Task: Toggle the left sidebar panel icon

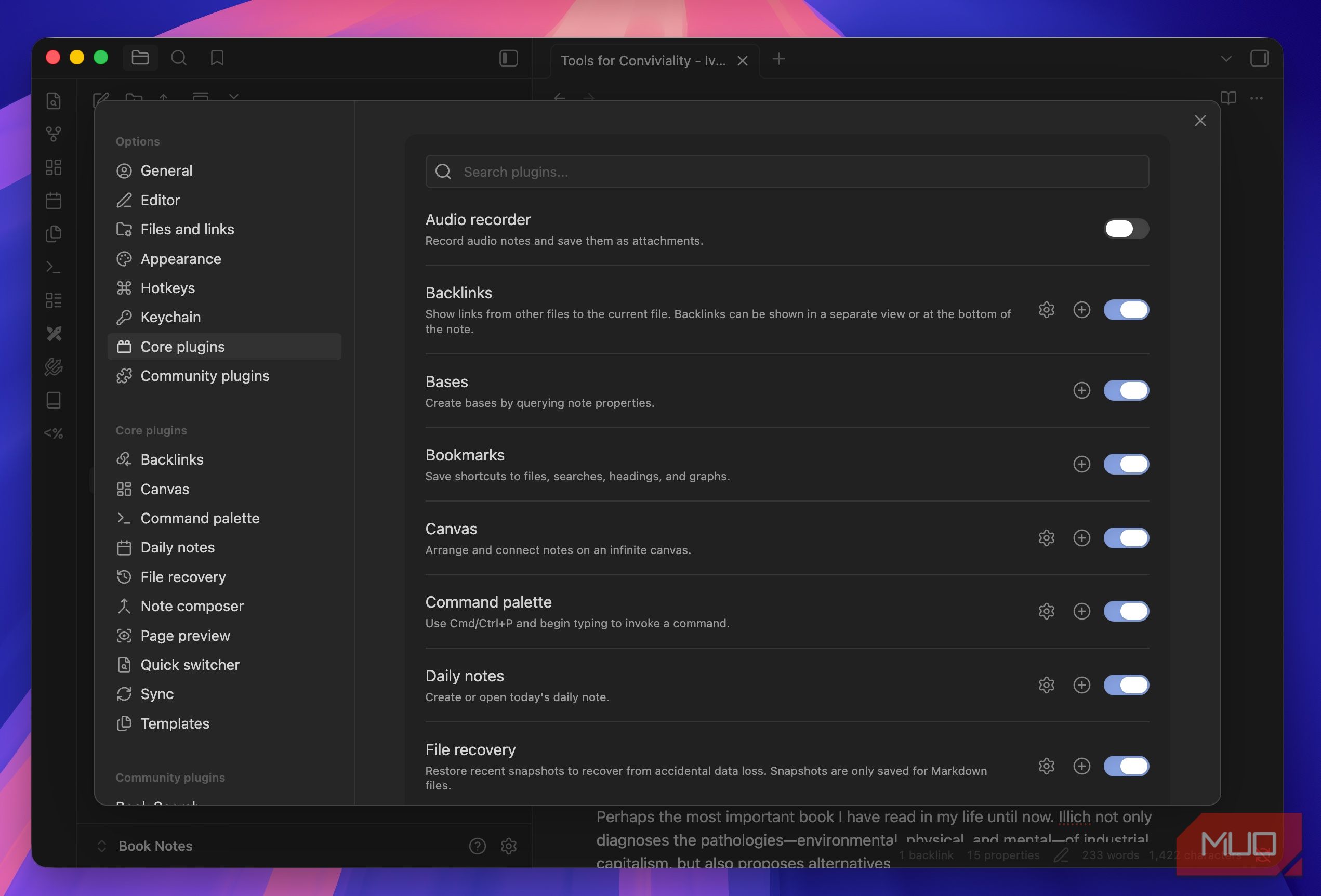Action: click(x=508, y=58)
